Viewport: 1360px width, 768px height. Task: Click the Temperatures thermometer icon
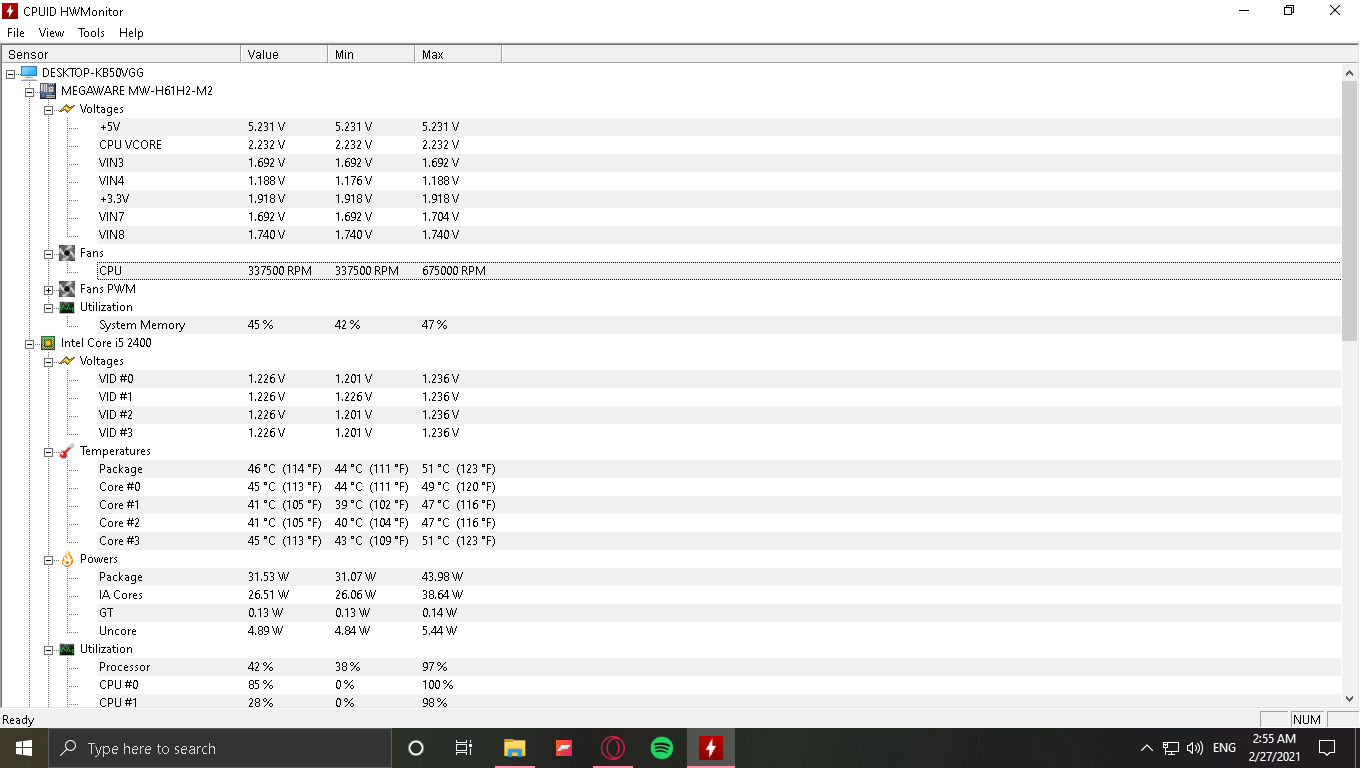[x=66, y=451]
